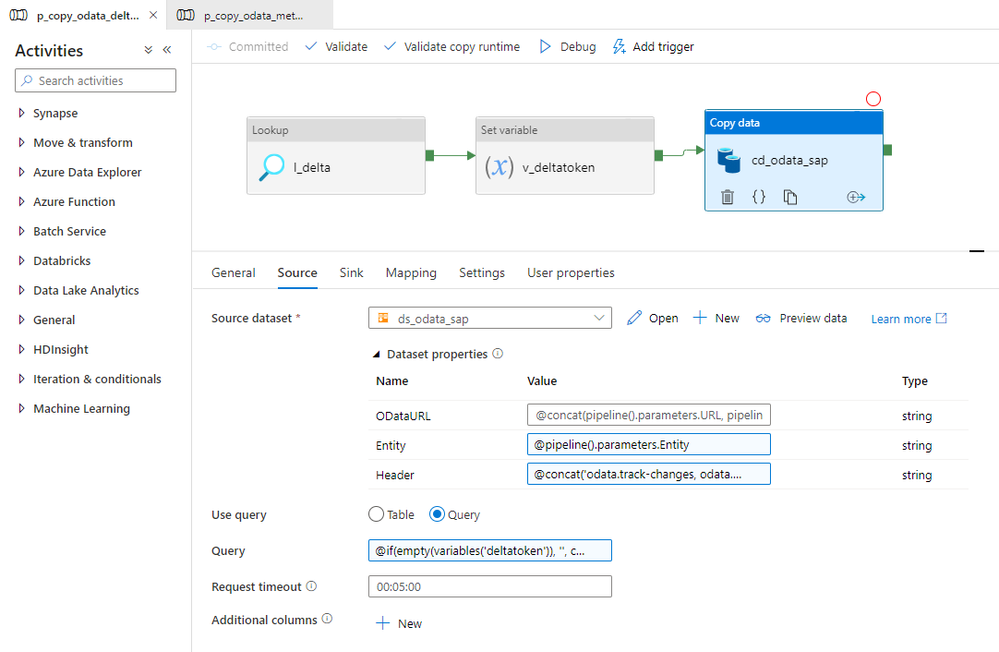The height and width of the screenshot is (652, 999).
Task: Delete the cd_odata_sap copy activity via trash icon
Action: [x=727, y=197]
